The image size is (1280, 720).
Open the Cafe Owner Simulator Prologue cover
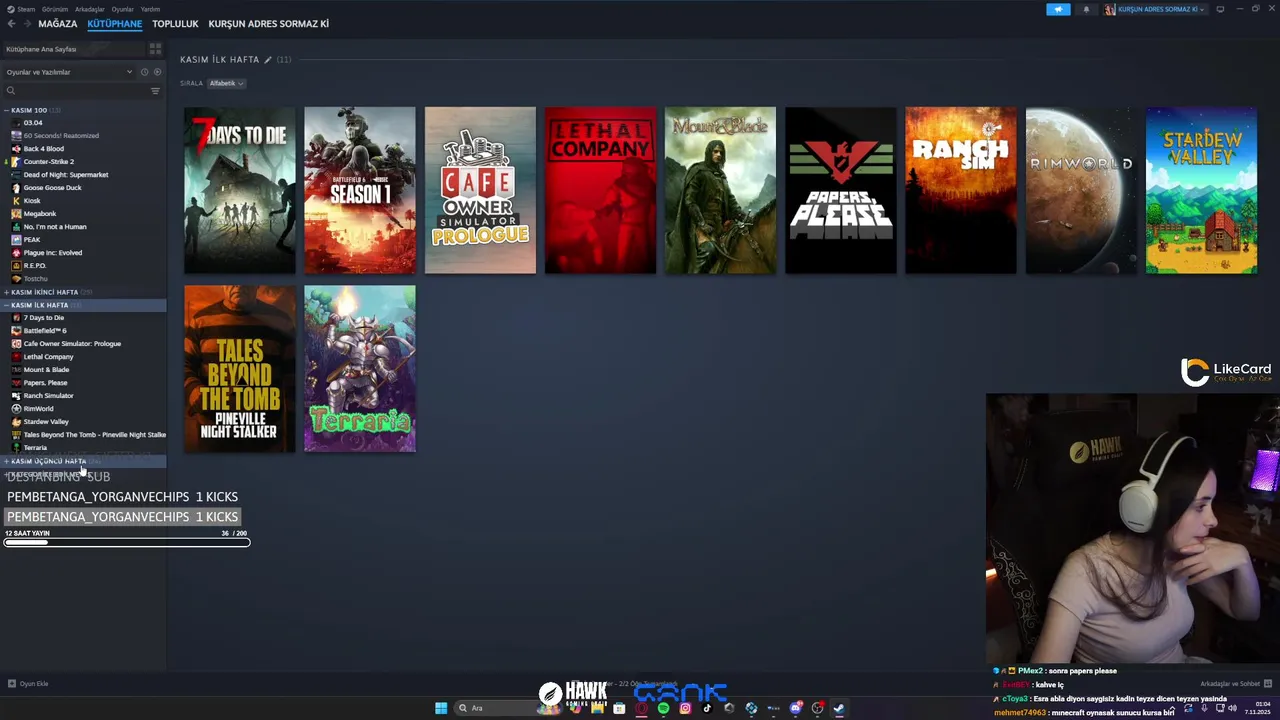coord(480,190)
